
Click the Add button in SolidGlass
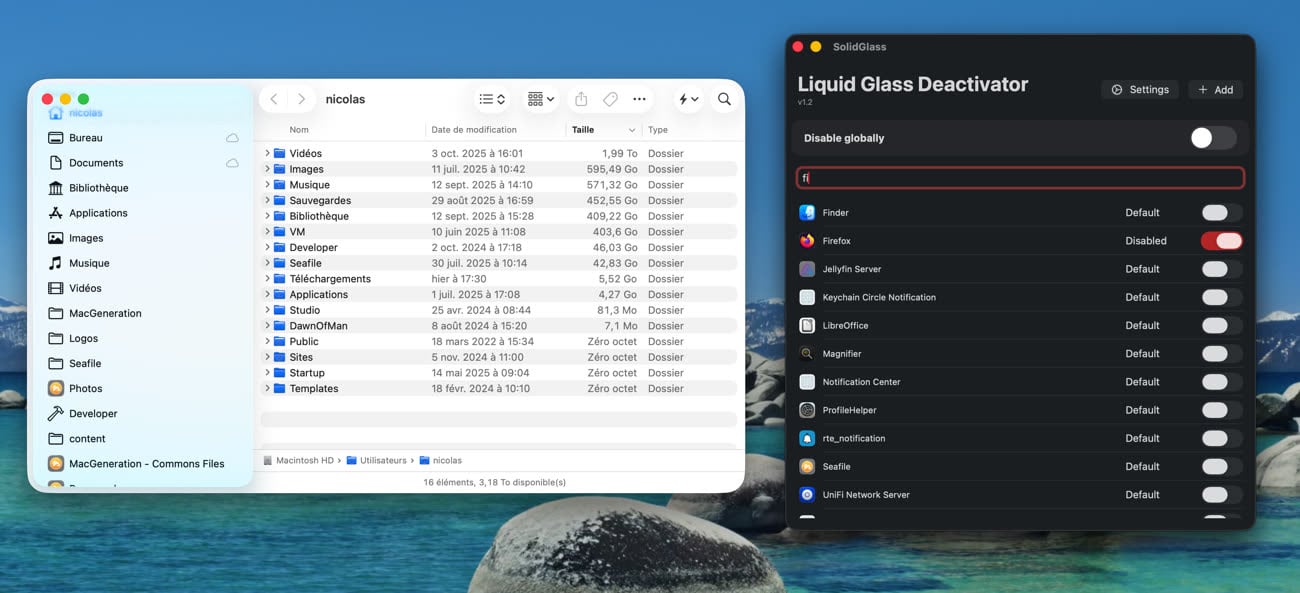point(1215,90)
